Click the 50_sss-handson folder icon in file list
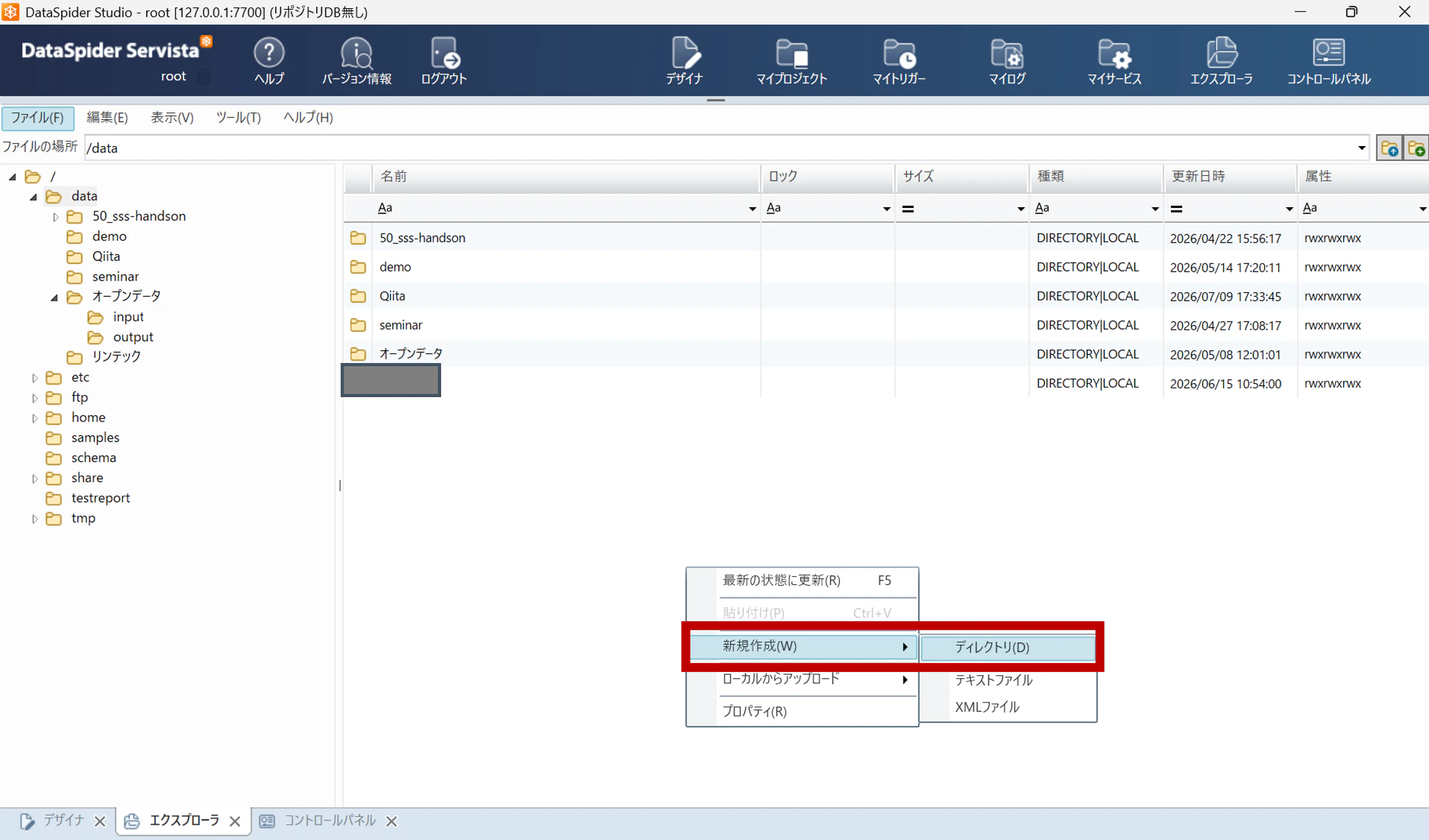This screenshot has height=840, width=1429. coord(358,238)
